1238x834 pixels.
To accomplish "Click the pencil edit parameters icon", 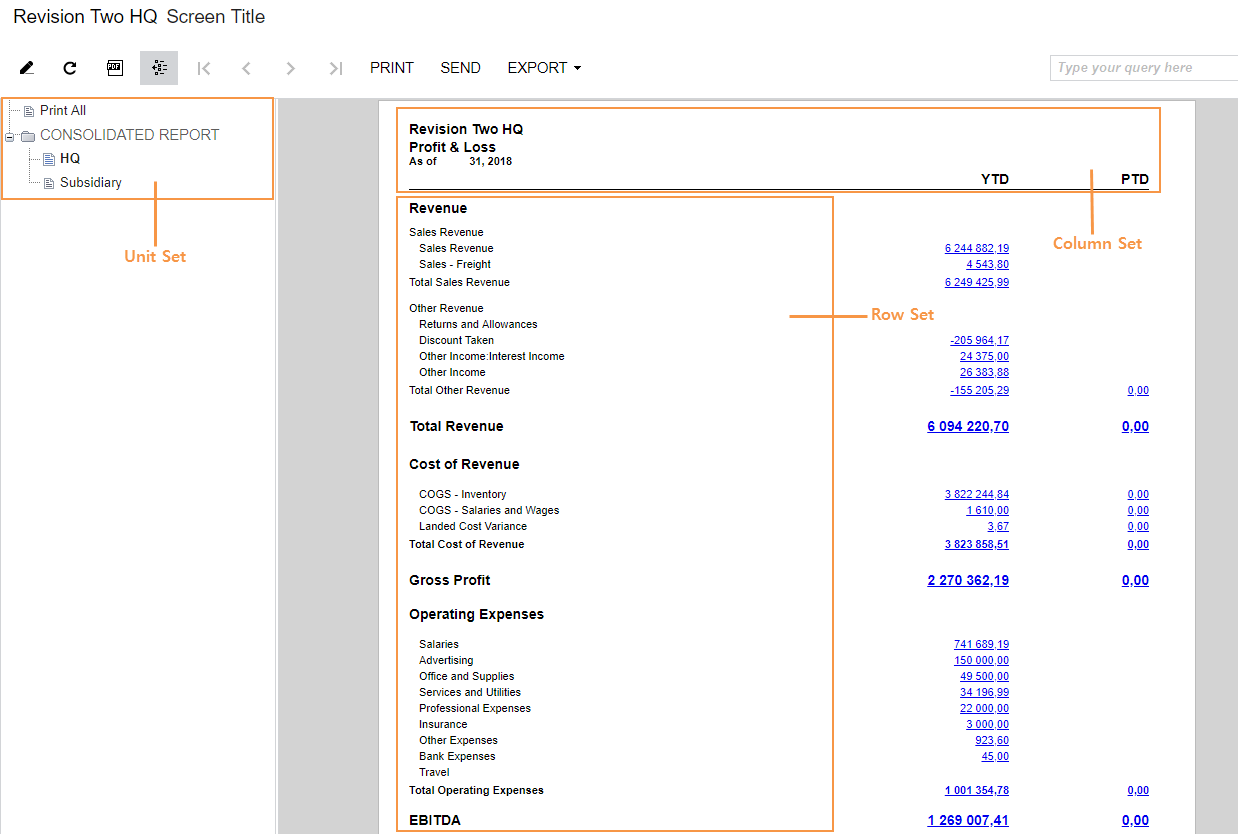I will tap(27, 68).
